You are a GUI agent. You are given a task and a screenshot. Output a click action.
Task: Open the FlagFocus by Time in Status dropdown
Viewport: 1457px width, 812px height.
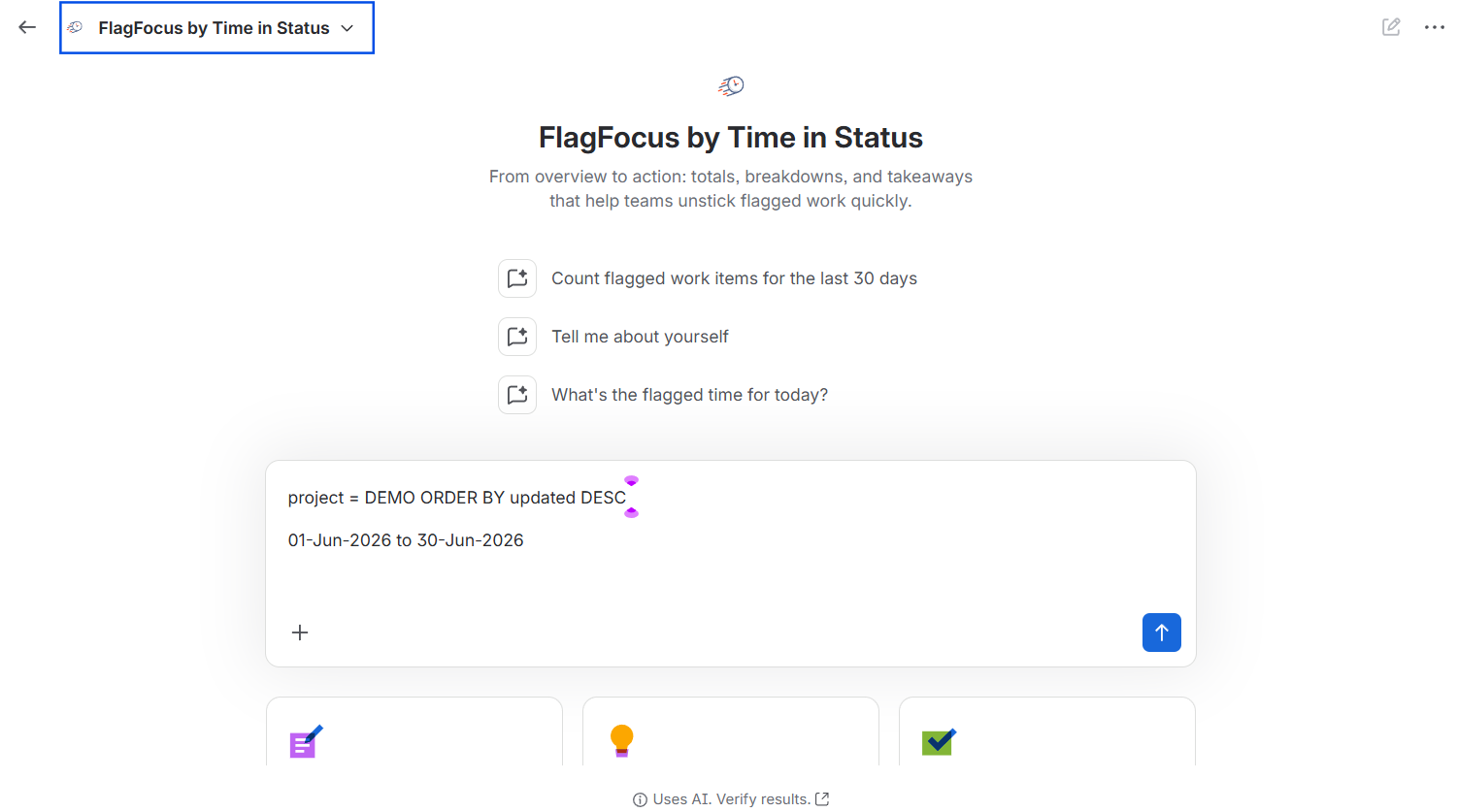click(216, 28)
